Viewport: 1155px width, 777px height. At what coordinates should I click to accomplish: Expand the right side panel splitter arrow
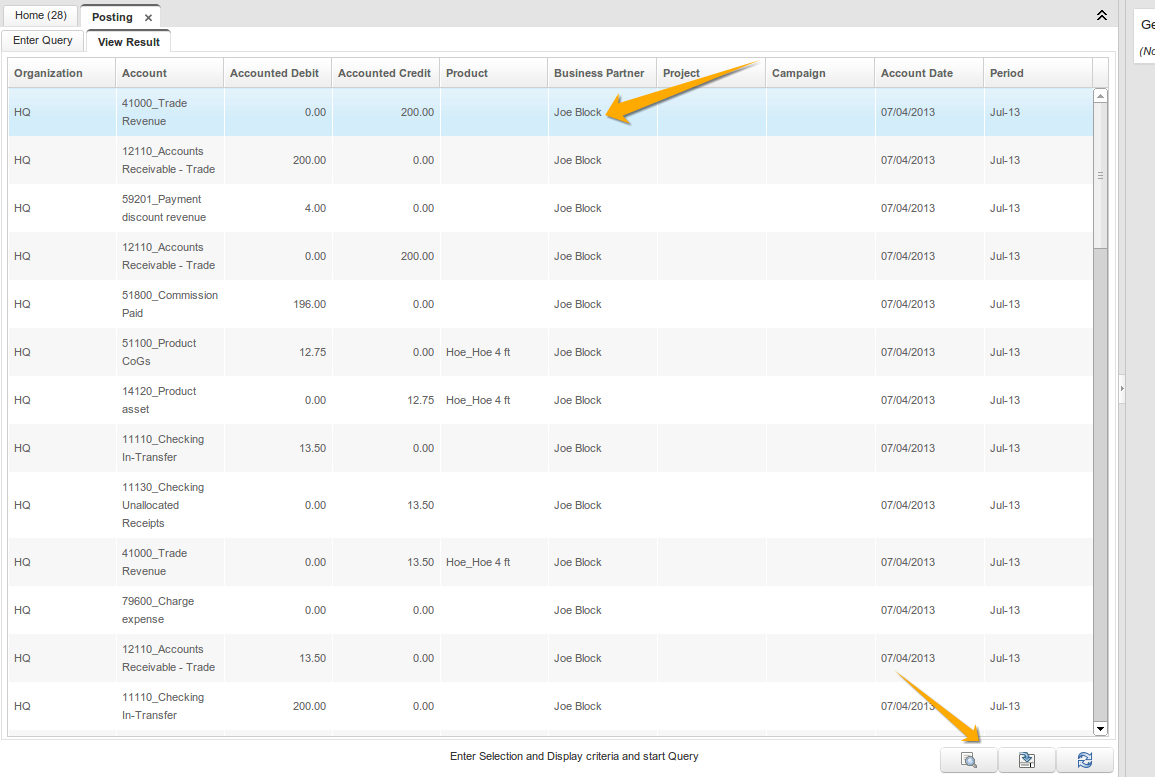(x=1121, y=388)
